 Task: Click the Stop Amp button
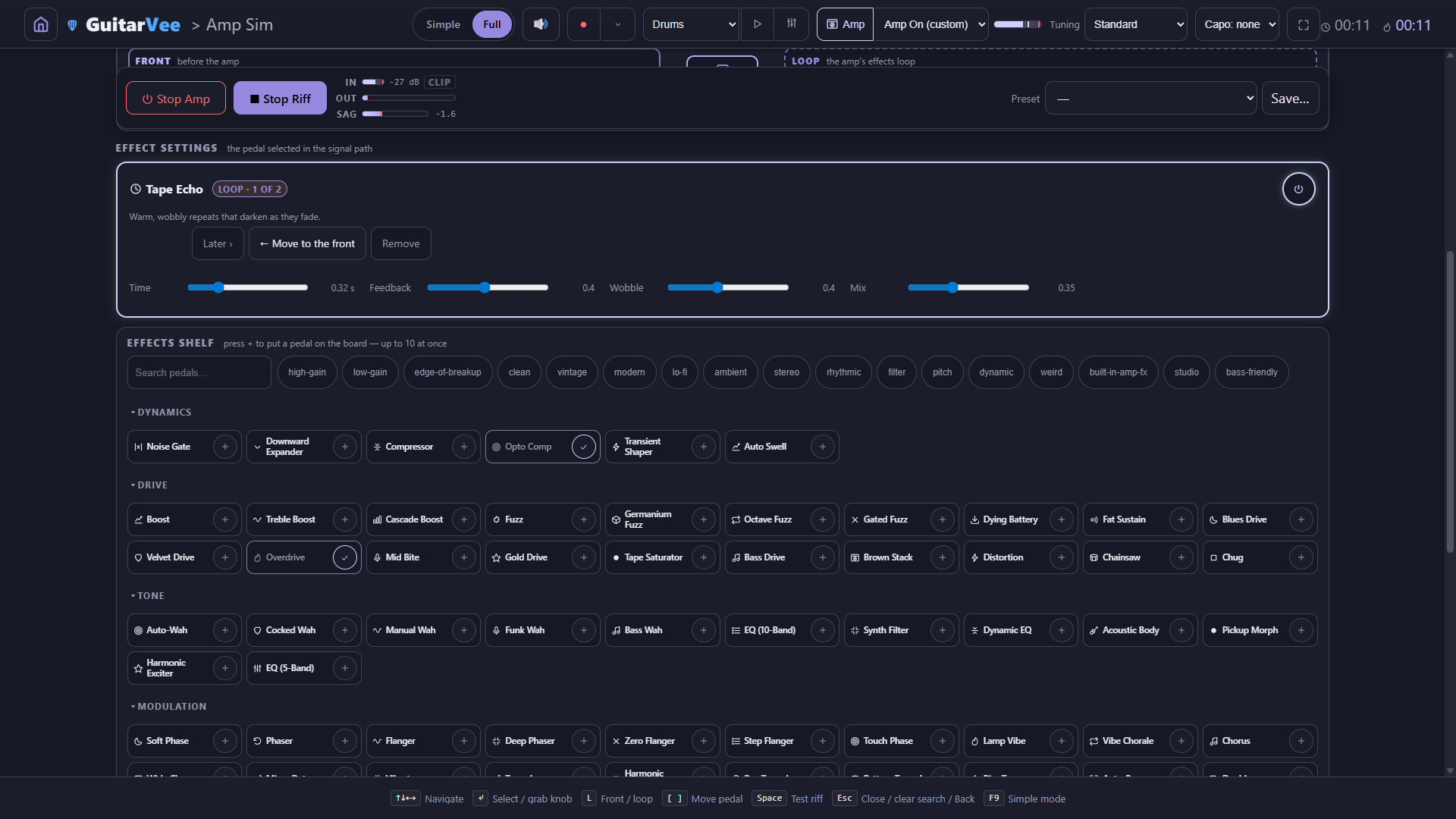176,99
